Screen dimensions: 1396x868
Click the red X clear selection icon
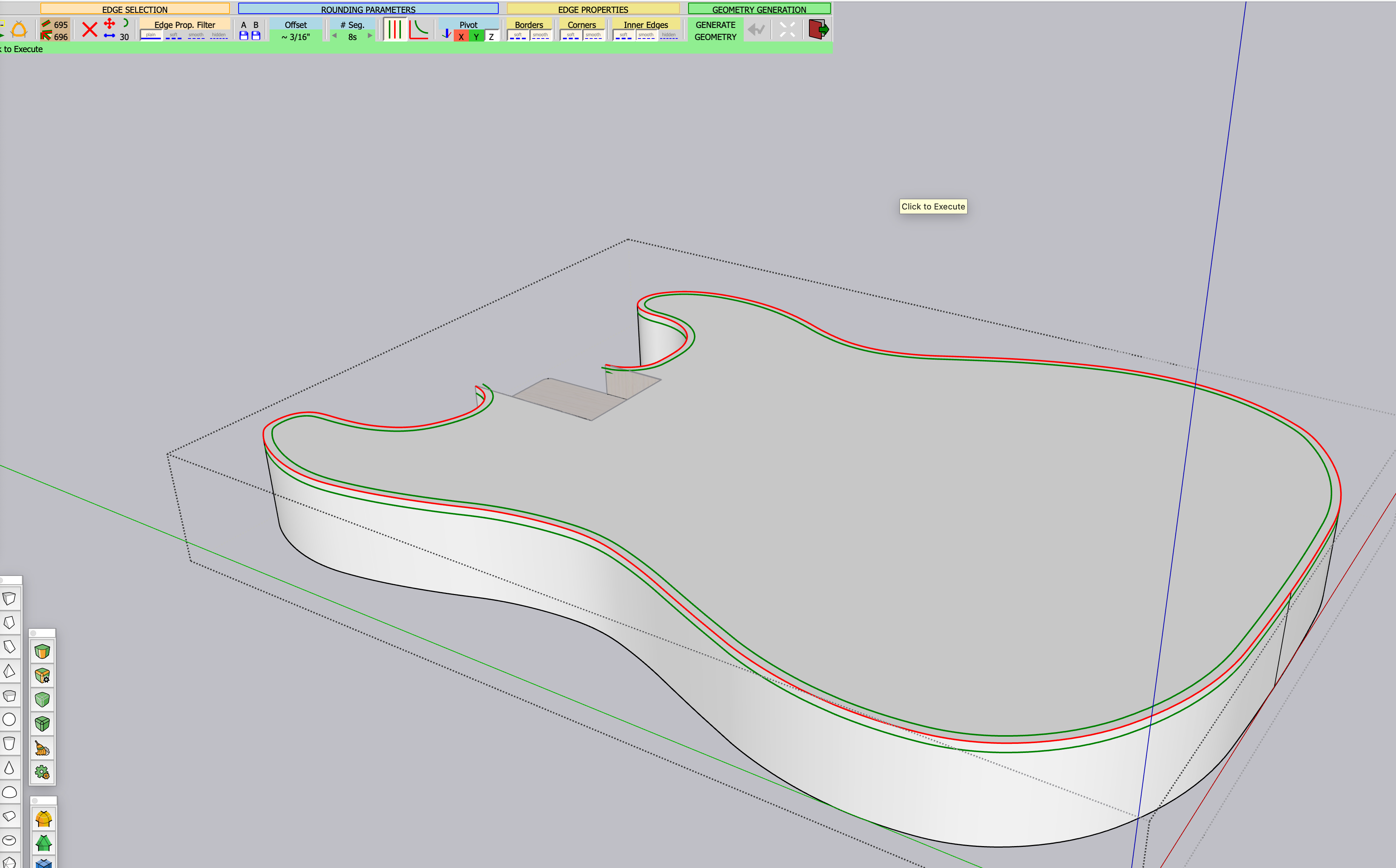tap(89, 30)
